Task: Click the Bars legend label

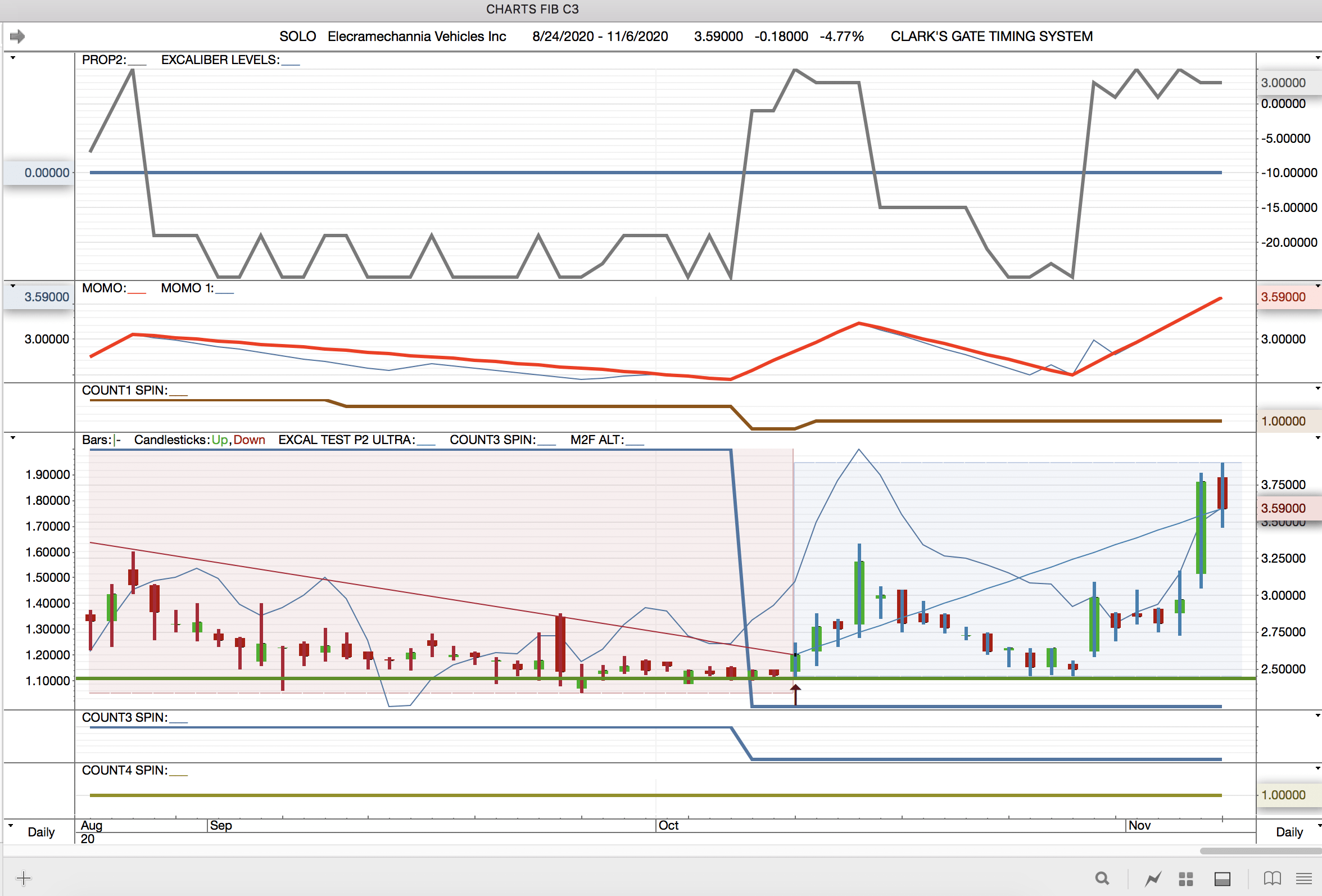Action: tap(96, 440)
